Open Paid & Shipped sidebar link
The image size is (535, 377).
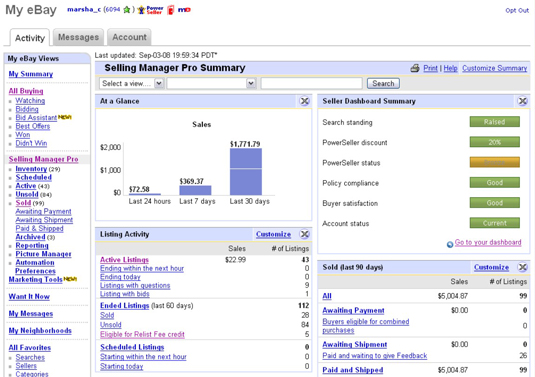(x=39, y=229)
